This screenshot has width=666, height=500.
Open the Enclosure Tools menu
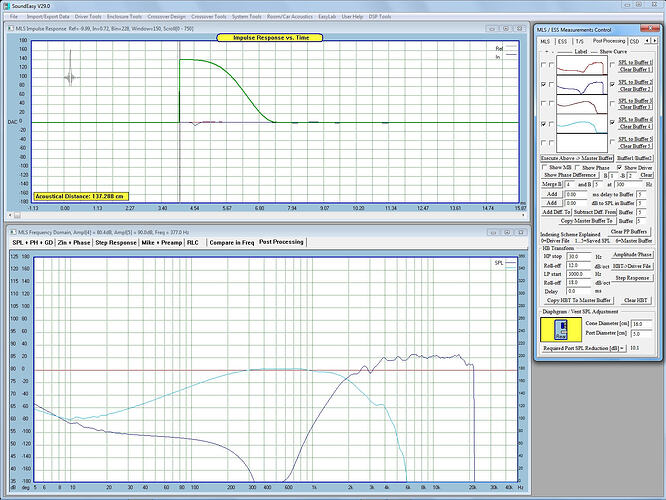click(121, 17)
